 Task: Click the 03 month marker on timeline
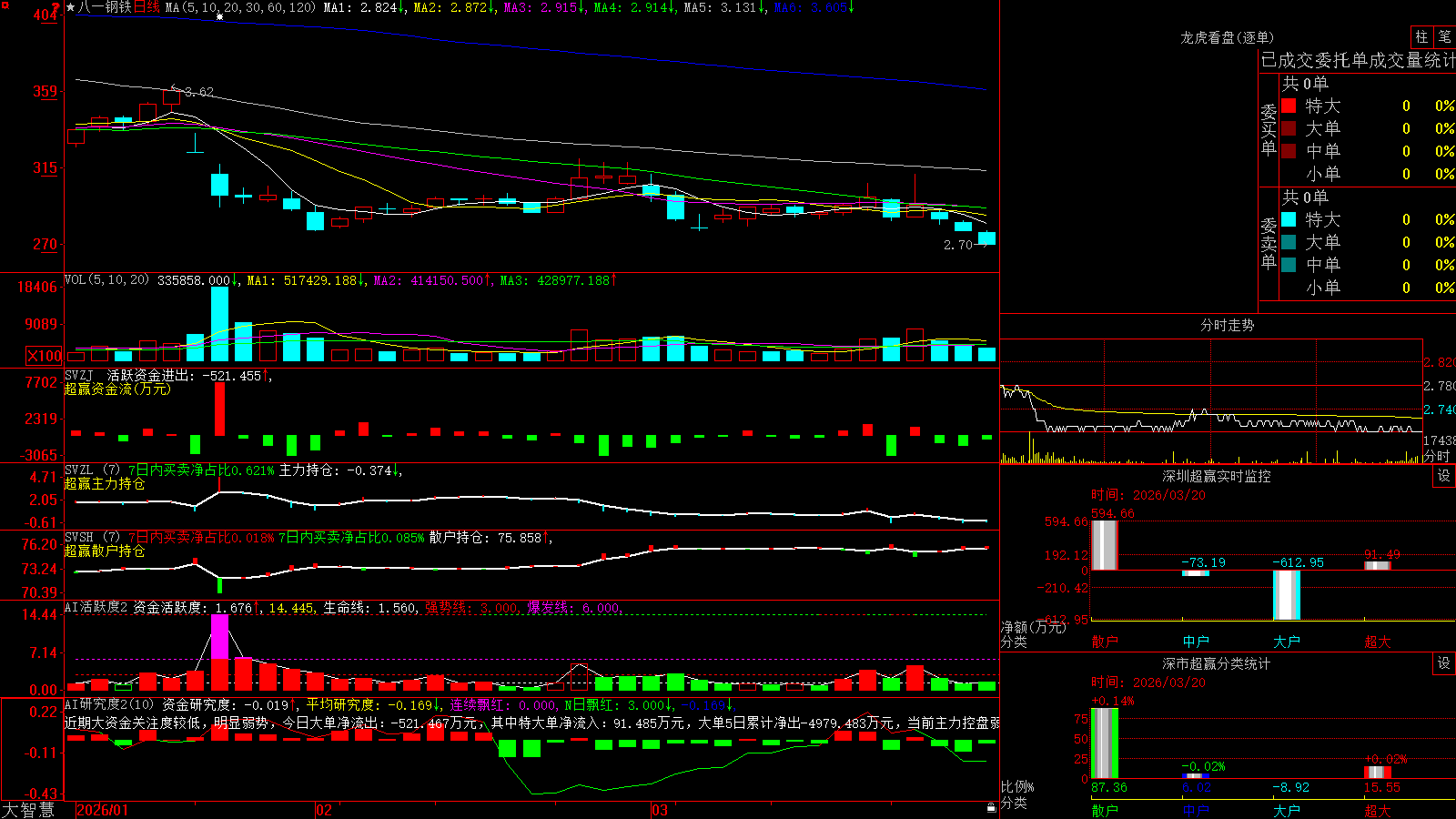click(660, 810)
